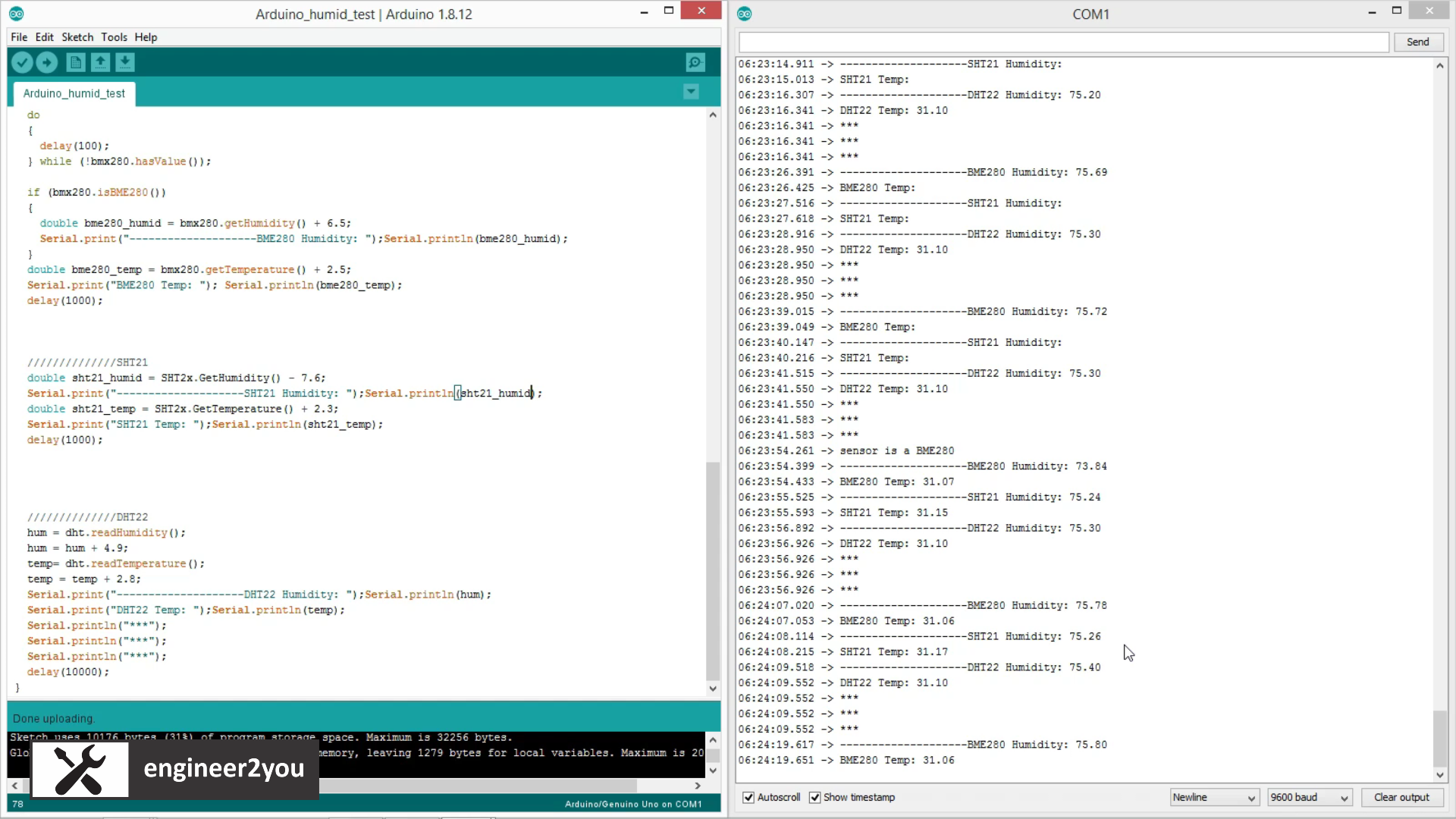Image resolution: width=1456 pixels, height=819 pixels.
Task: Click the Save sketch down-arrow icon
Action: click(x=125, y=62)
